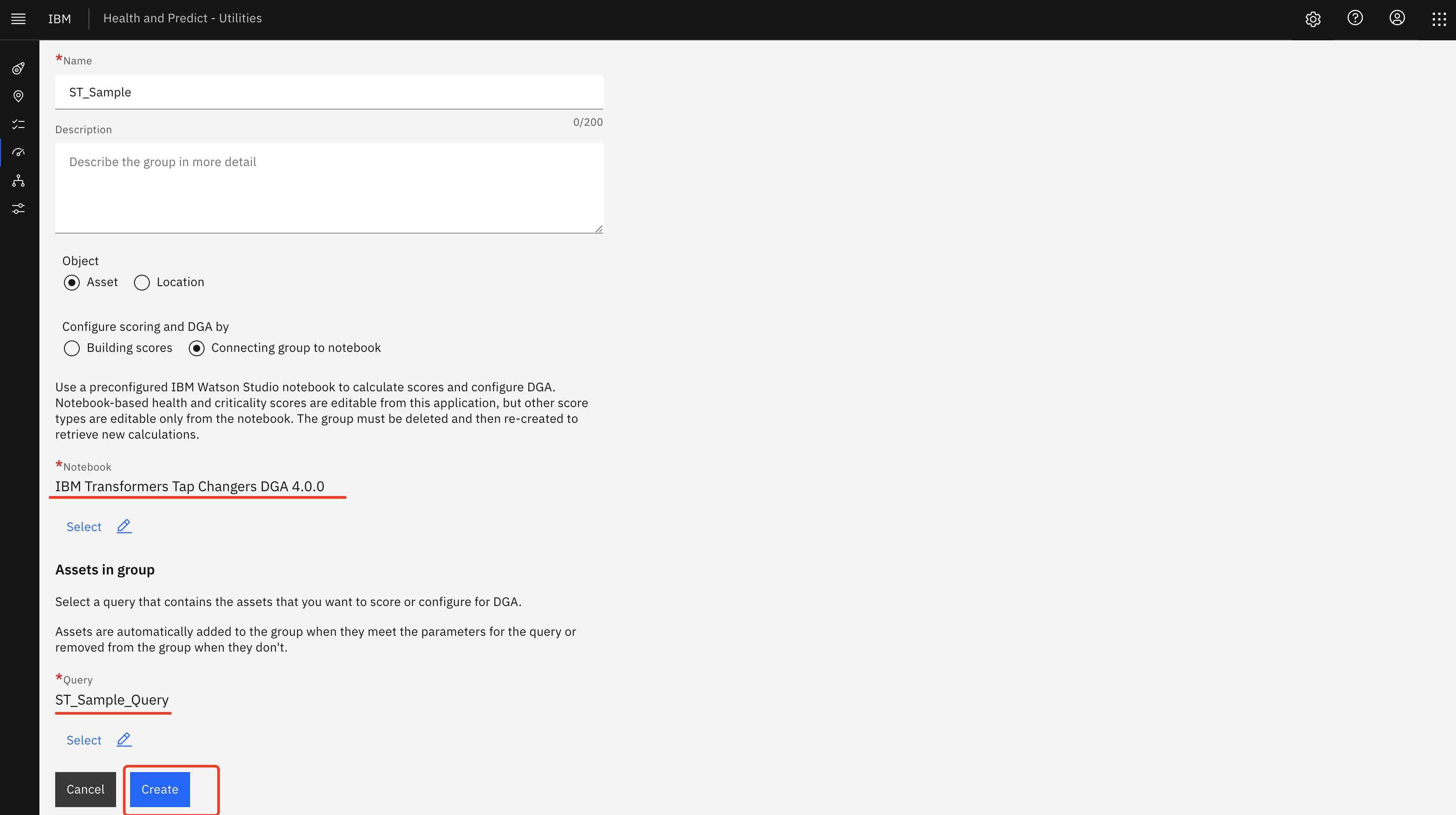This screenshot has height=815, width=1456.
Task: Select the Location radio button
Action: 142,282
